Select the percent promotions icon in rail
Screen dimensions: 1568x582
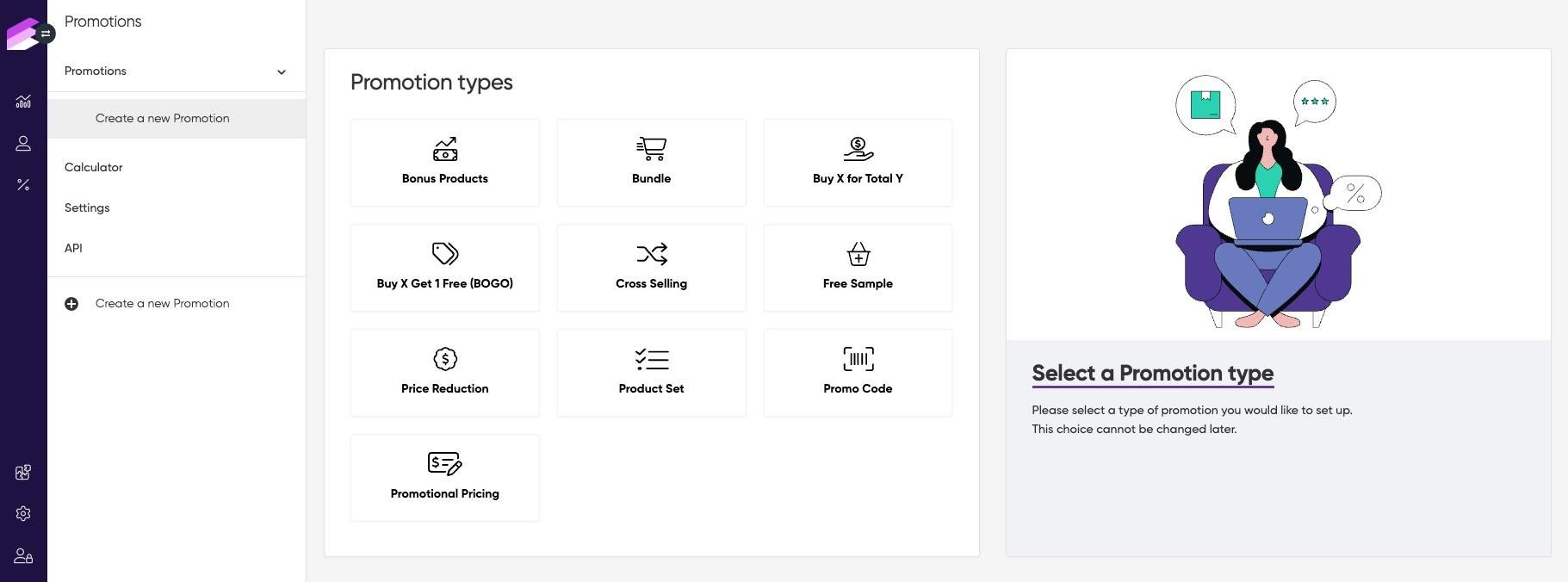(23, 185)
